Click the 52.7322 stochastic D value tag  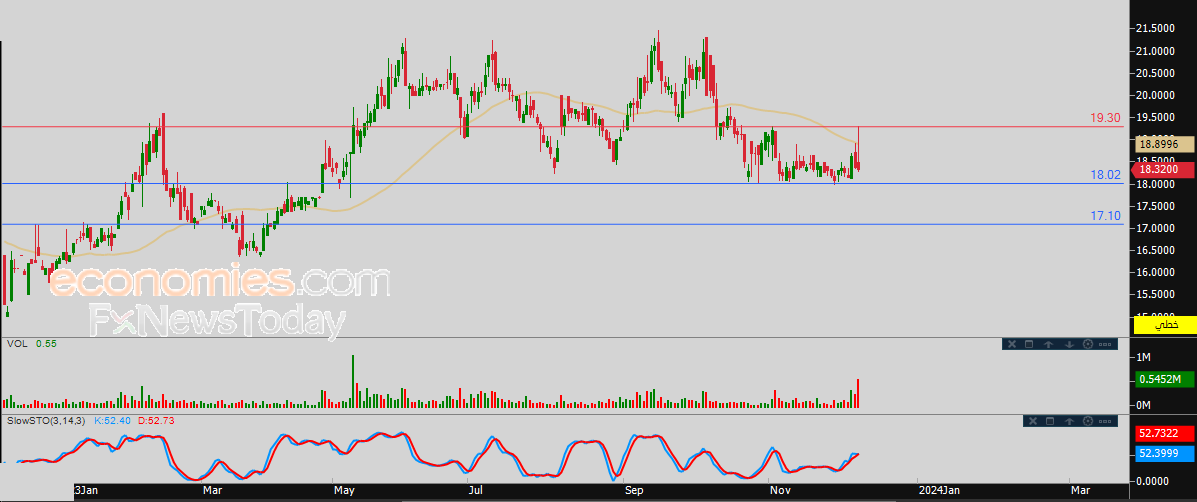(1165, 433)
